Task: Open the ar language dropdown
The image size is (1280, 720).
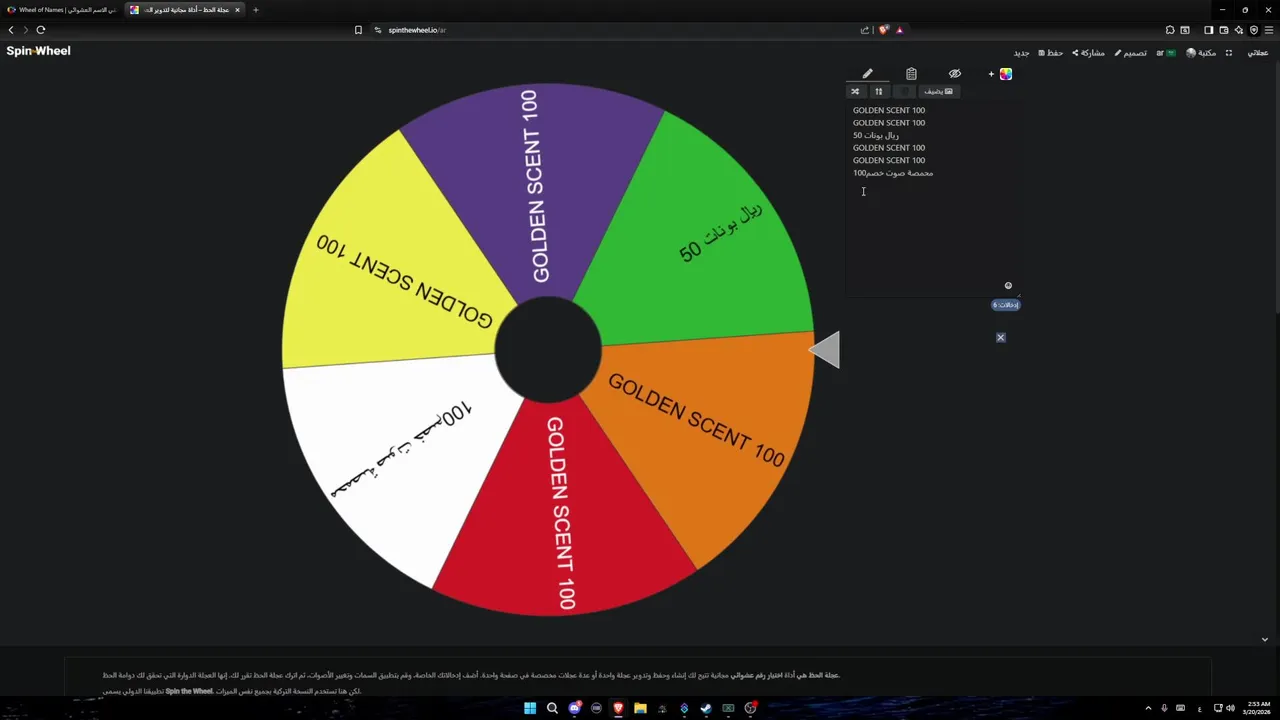Action: (x=1166, y=53)
